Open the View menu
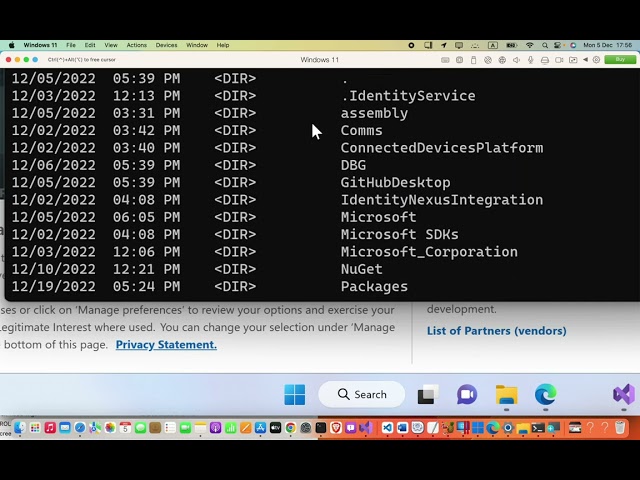 (x=111, y=45)
